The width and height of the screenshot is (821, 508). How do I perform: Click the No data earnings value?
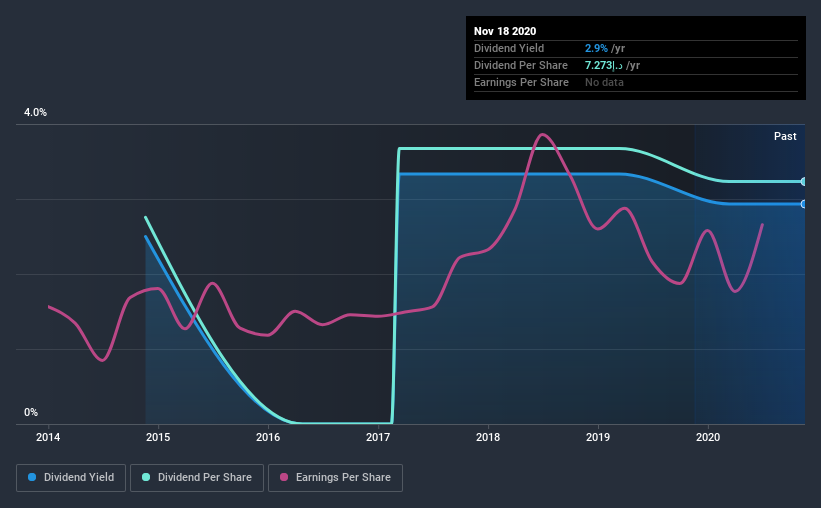604,82
